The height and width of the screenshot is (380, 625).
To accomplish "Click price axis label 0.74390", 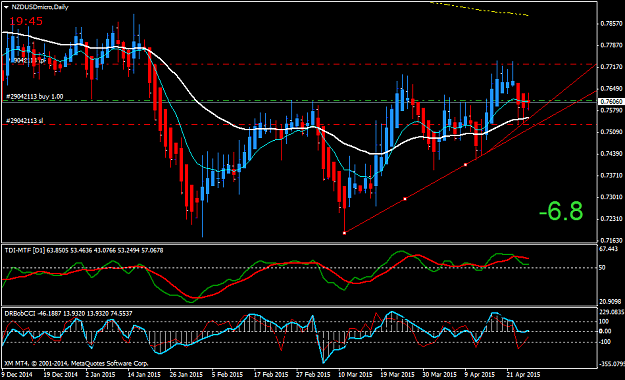I will point(611,154).
